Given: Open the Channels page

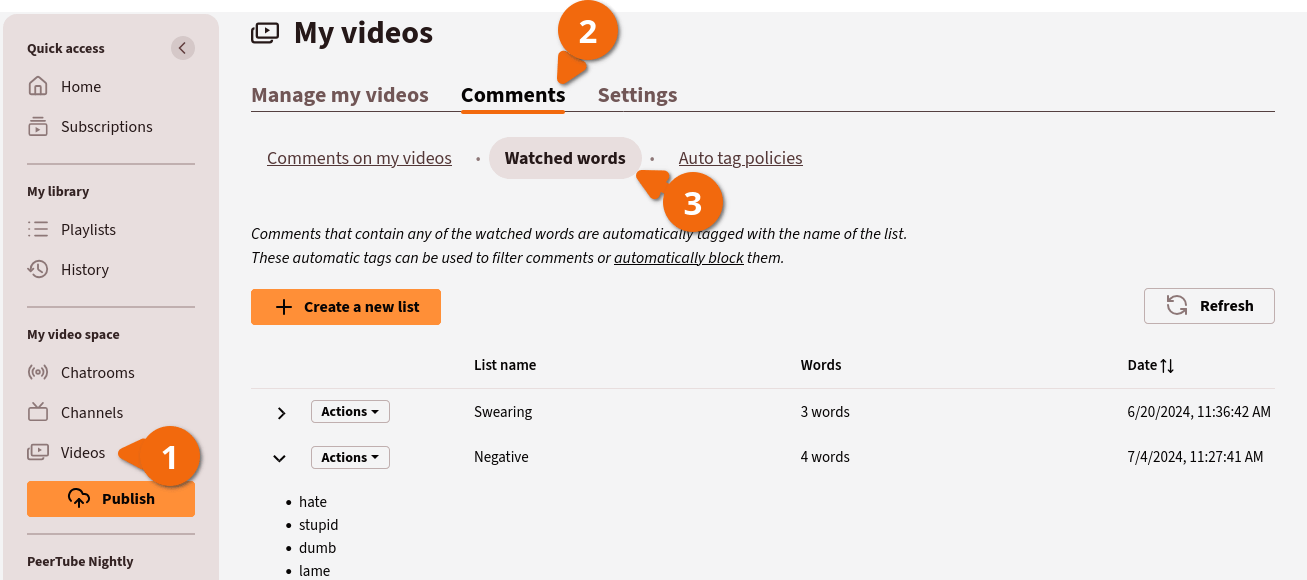Looking at the screenshot, I should (x=92, y=413).
